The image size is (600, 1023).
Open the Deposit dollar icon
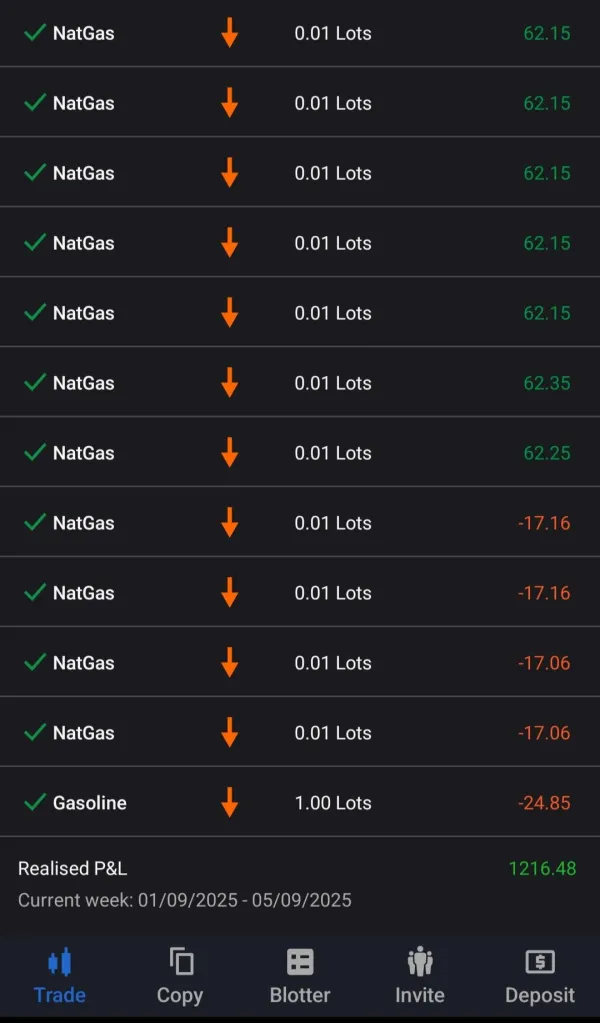pos(540,962)
